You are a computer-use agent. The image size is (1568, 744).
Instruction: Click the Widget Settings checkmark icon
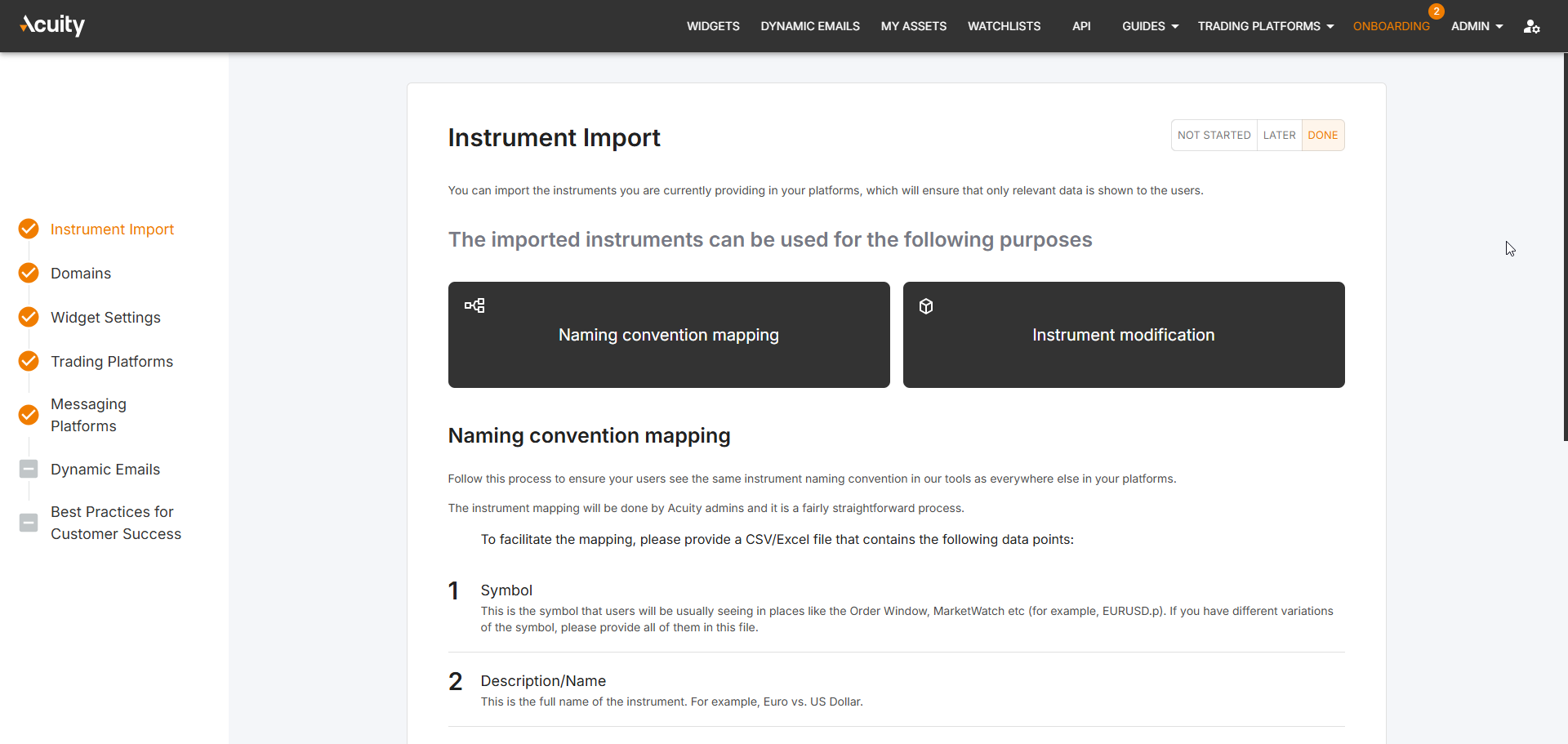click(x=29, y=317)
